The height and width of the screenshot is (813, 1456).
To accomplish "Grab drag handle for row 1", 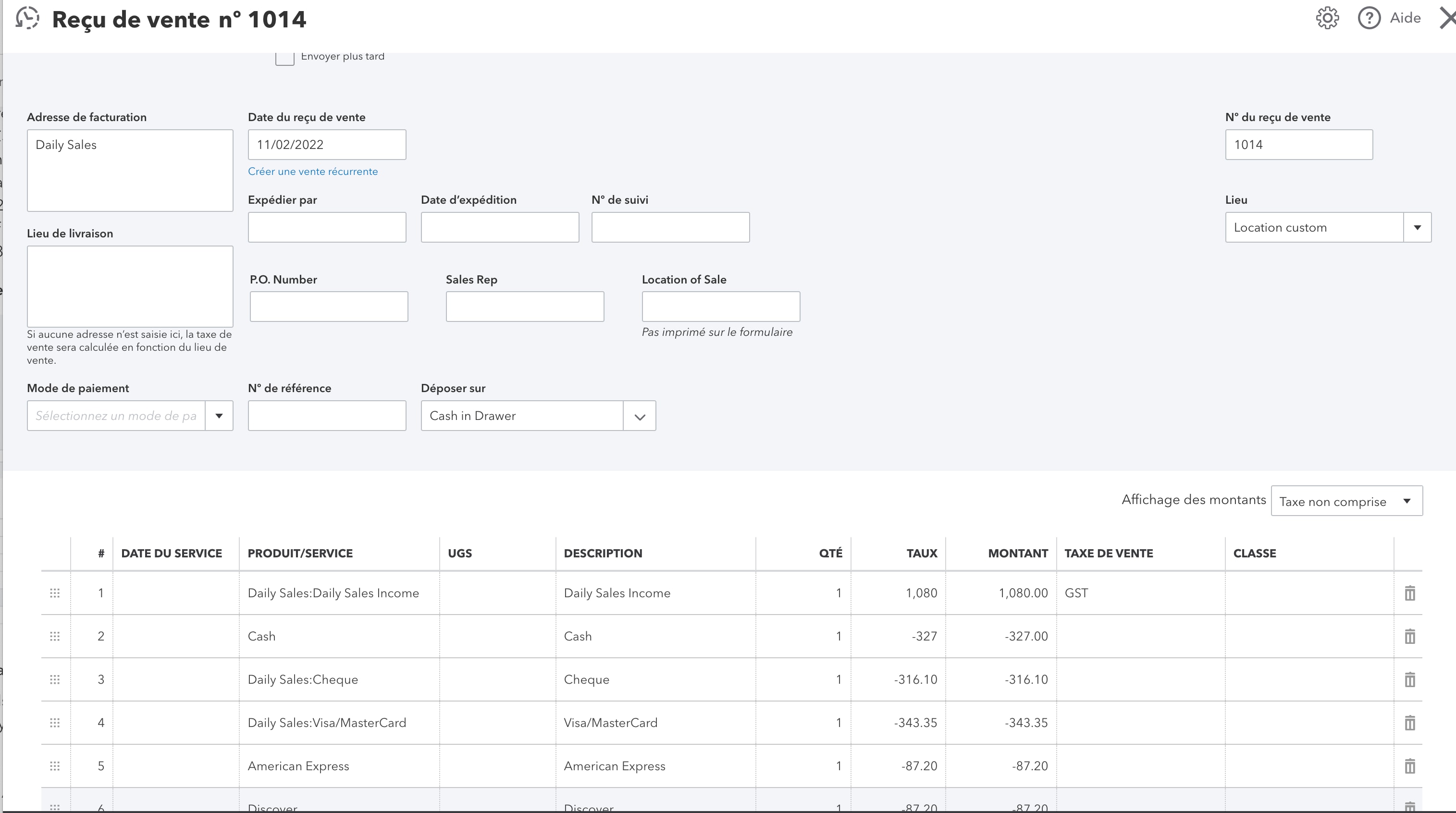I will 55,593.
